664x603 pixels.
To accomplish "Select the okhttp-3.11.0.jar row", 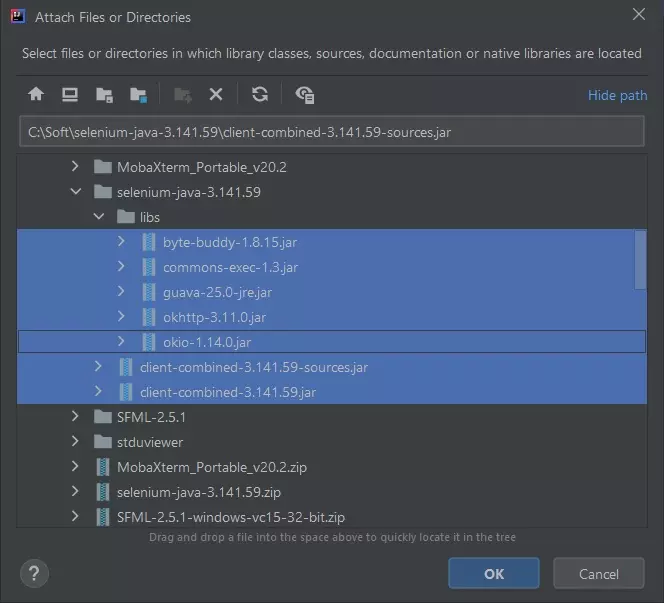I will (x=332, y=317).
